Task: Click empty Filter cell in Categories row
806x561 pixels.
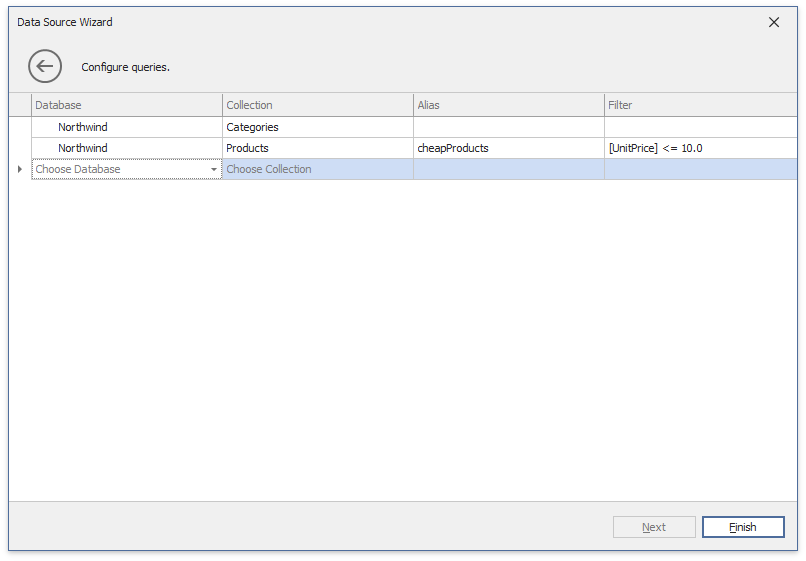Action: tap(700, 127)
